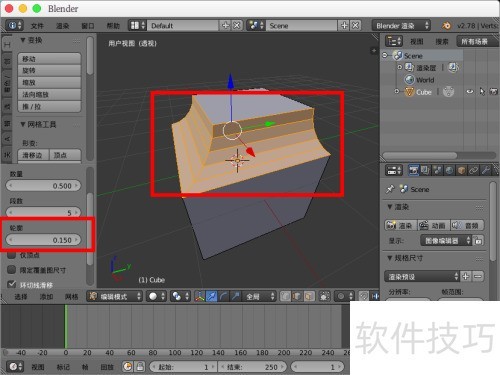Open the Mesh menu in 3D view

coord(71,296)
